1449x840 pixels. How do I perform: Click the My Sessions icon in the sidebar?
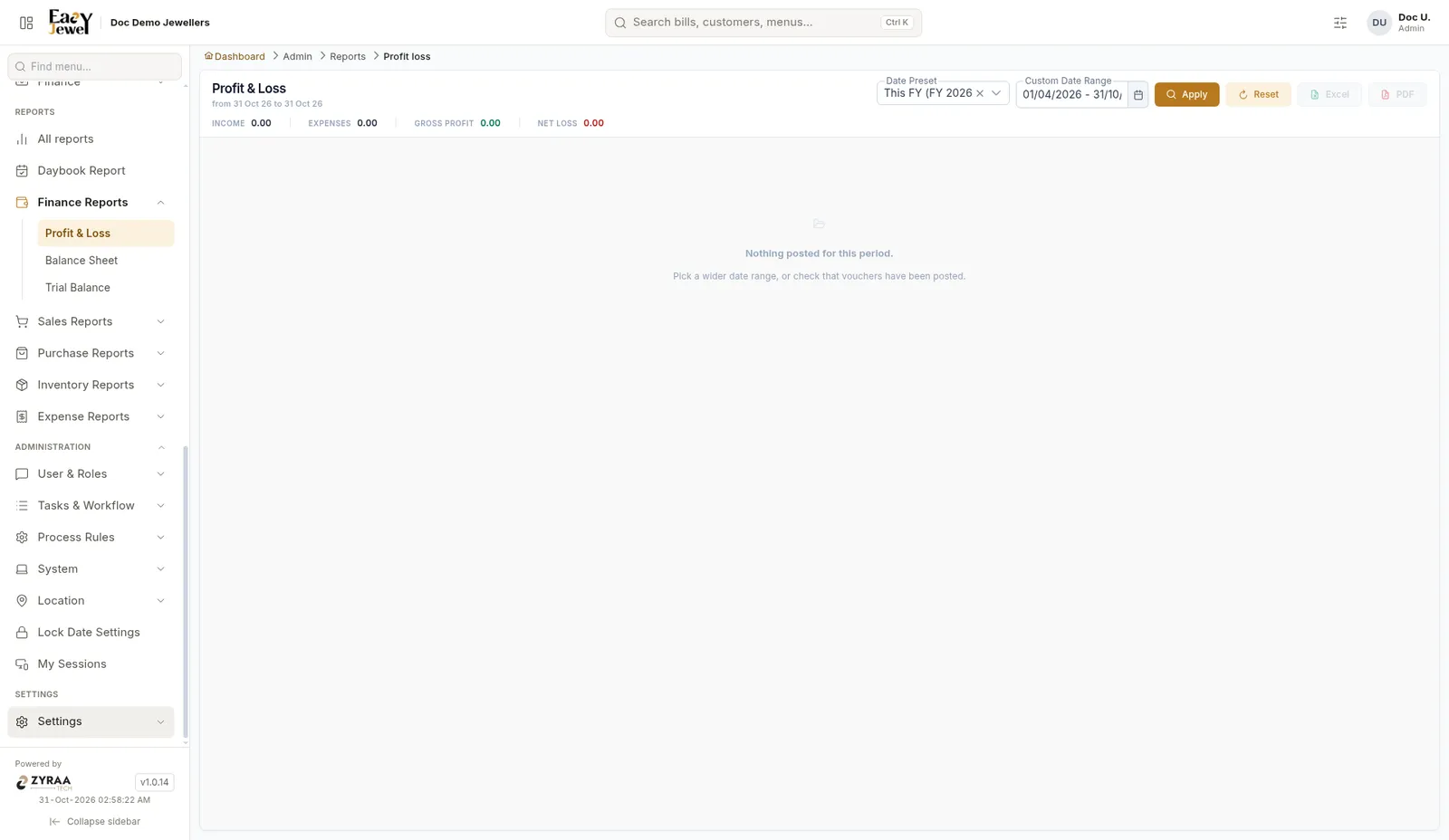[x=22, y=664]
